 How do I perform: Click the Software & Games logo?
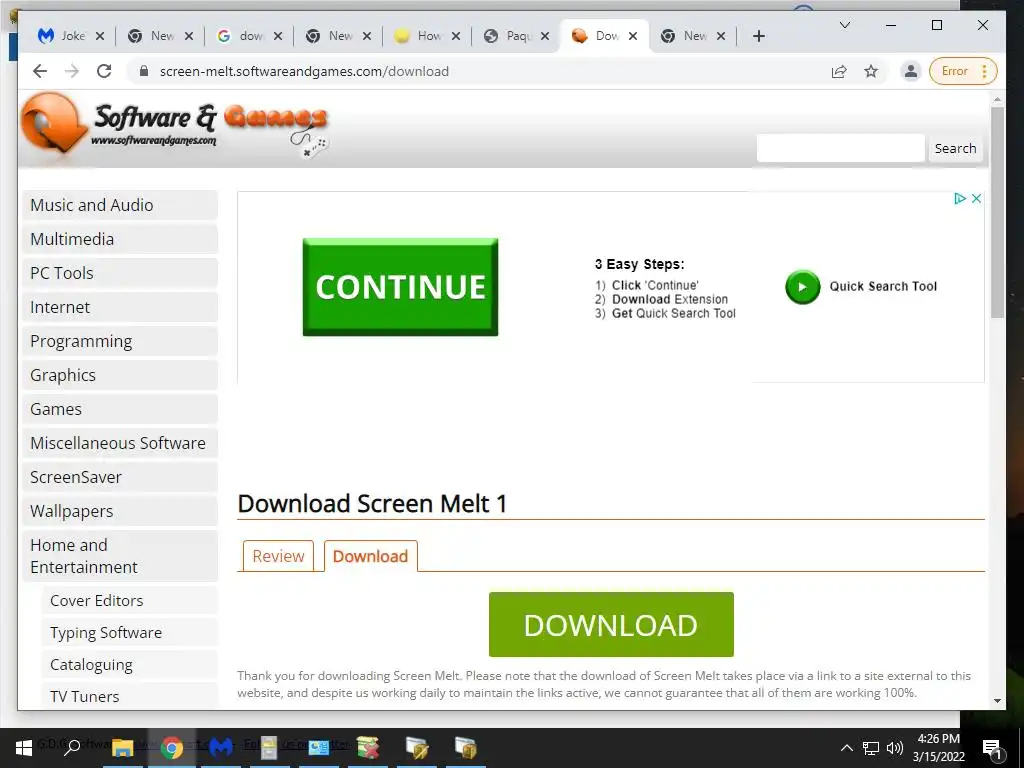(174, 127)
